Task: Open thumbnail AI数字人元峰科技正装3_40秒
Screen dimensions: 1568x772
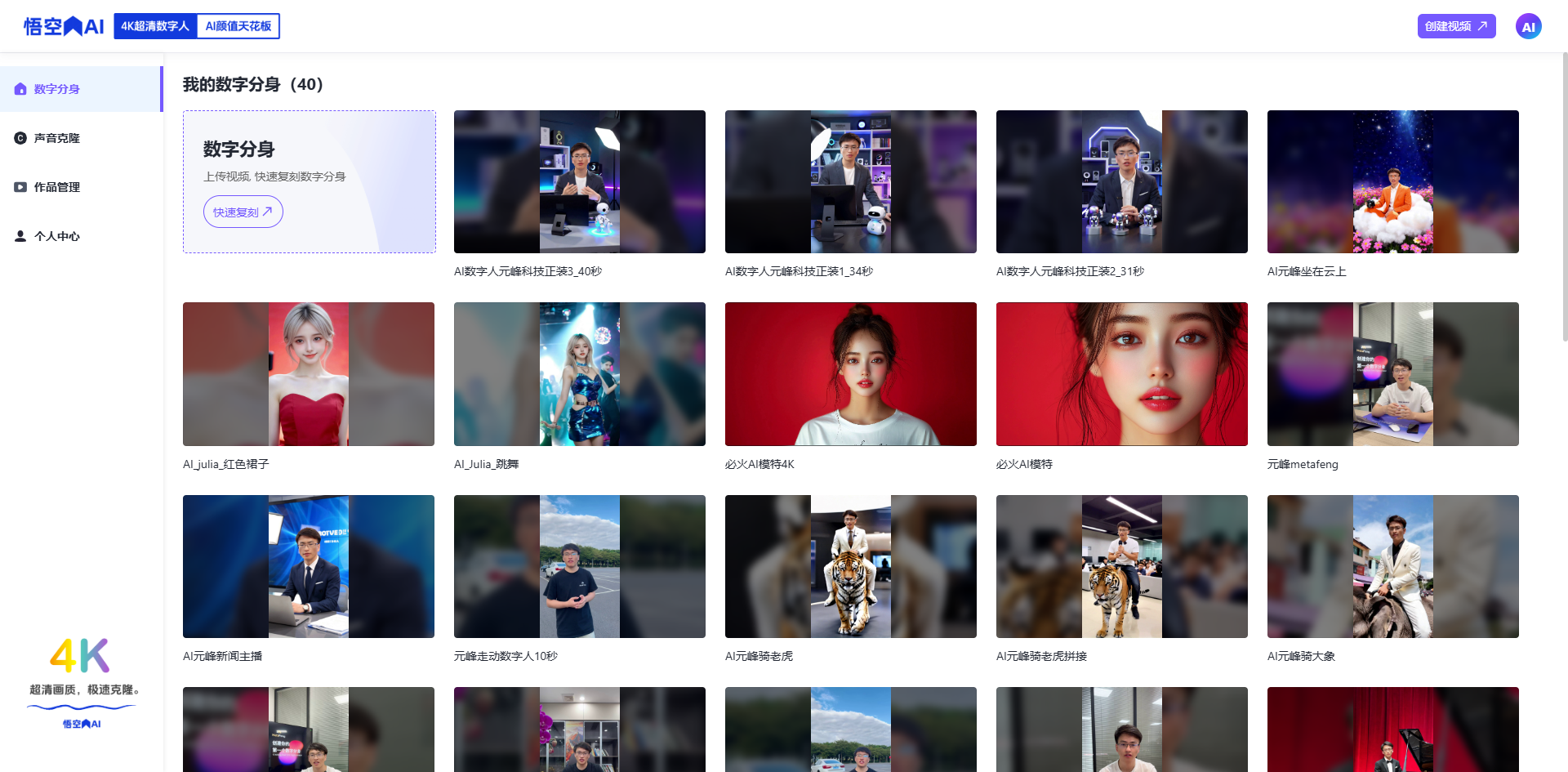Action: pos(580,181)
